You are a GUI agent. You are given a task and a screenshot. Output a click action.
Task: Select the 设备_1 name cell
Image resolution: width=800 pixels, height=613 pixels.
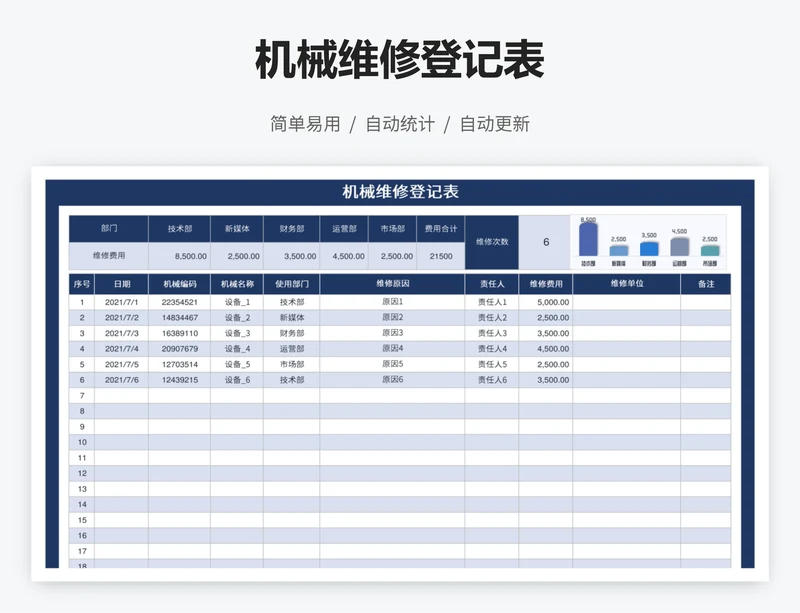click(x=237, y=302)
